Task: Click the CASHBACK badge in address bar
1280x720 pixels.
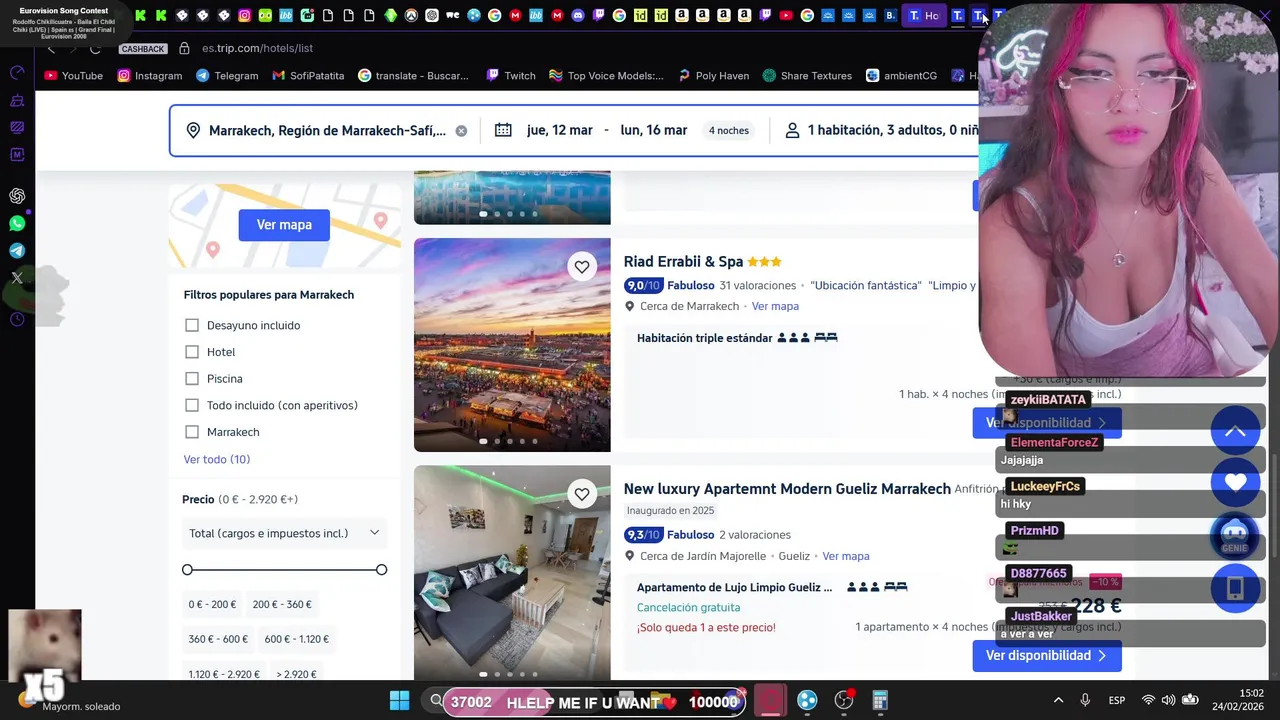Action: coord(143,49)
